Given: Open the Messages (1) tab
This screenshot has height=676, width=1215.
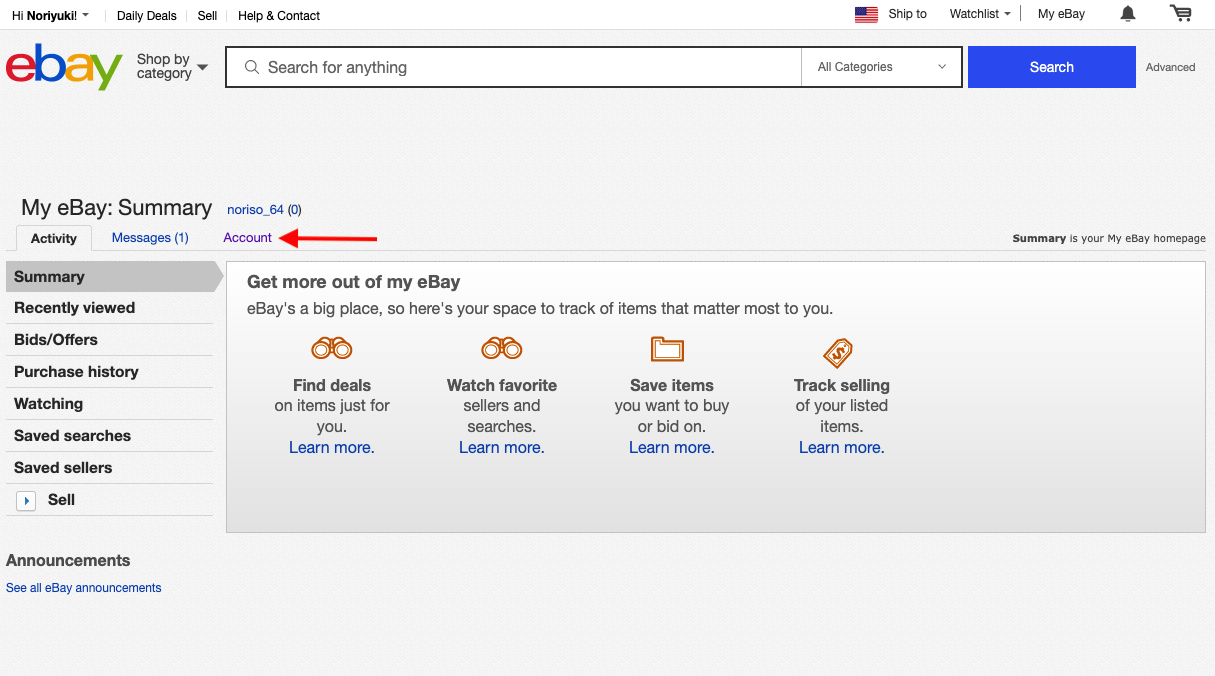Looking at the screenshot, I should 150,238.
